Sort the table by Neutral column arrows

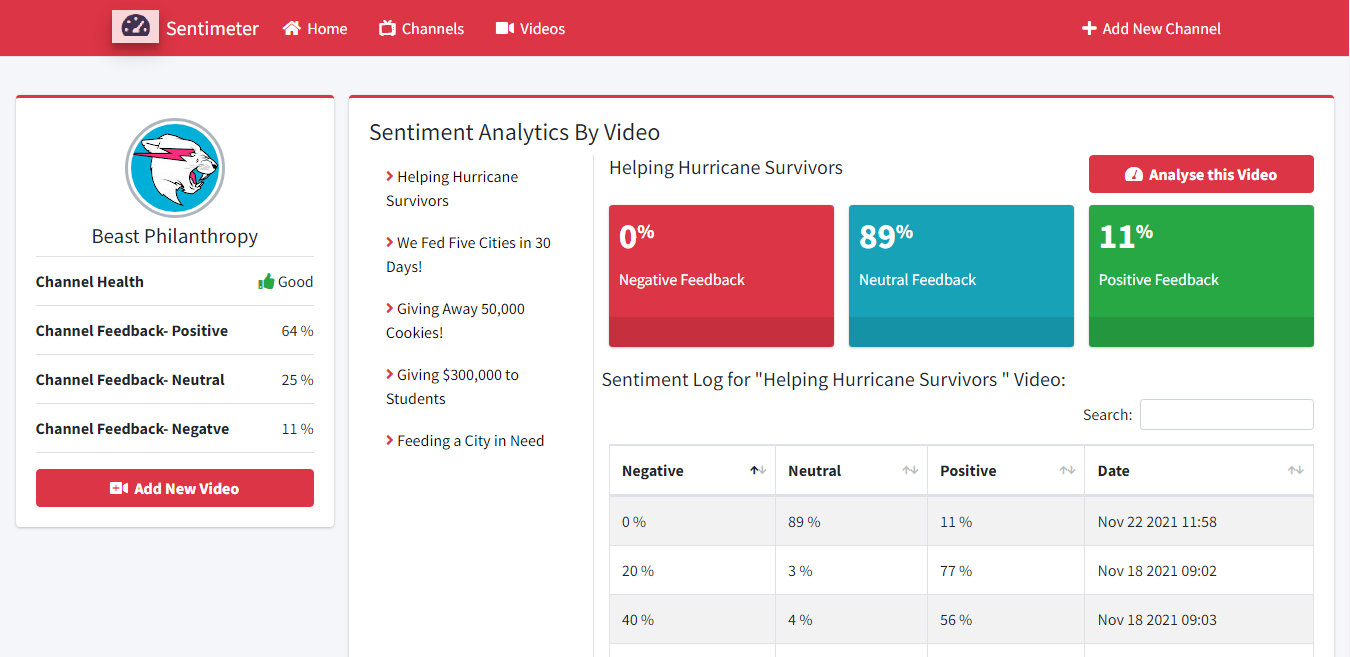pyautogui.click(x=910, y=471)
